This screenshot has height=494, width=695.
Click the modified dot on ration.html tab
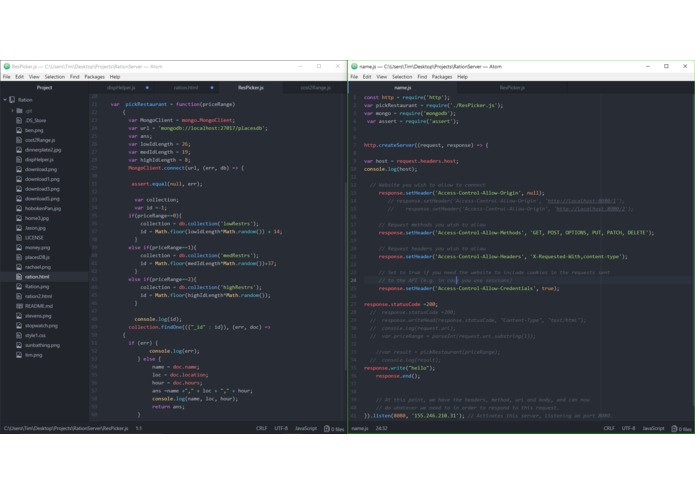[x=212, y=88]
